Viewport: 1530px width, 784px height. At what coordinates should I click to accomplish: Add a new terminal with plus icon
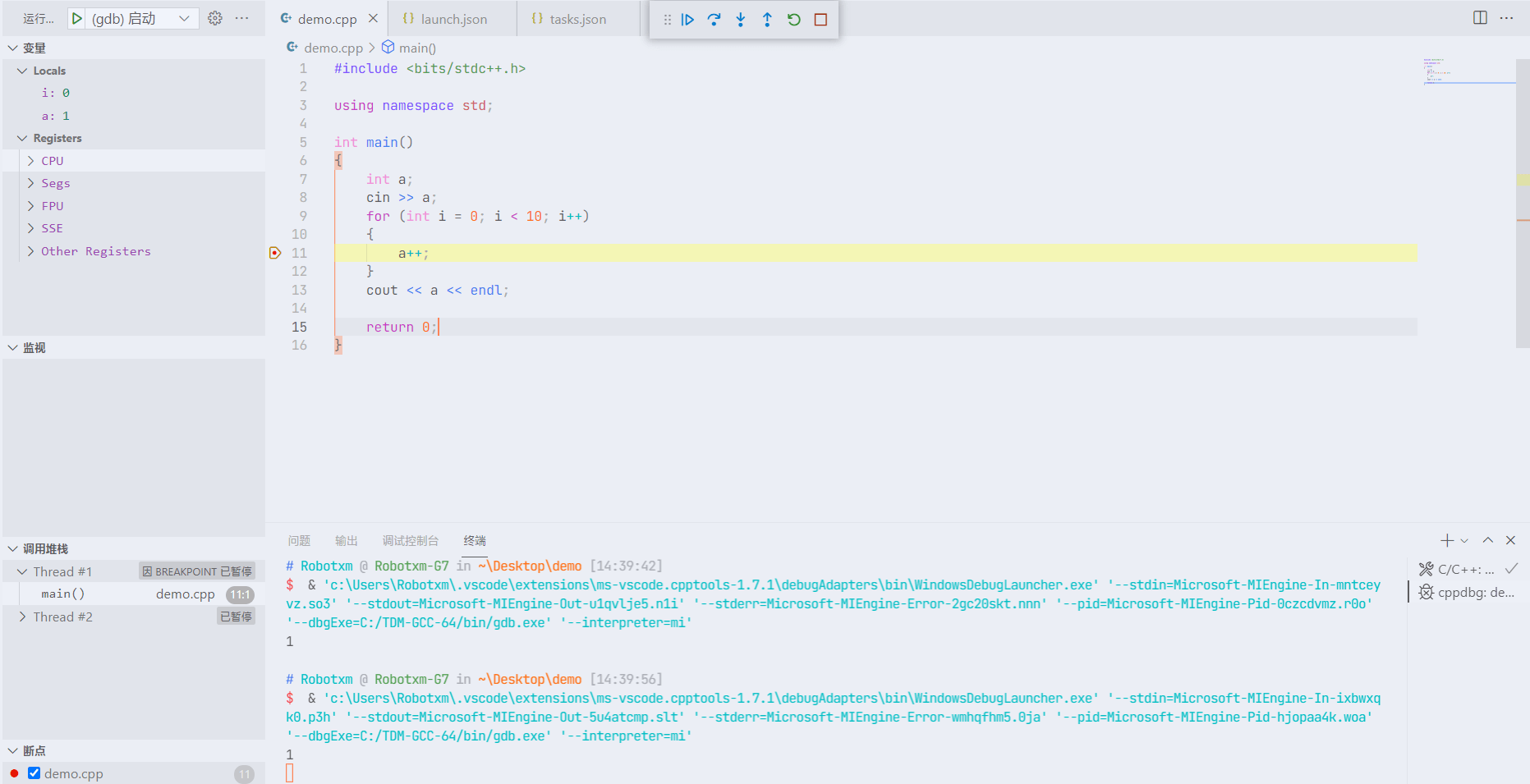pyautogui.click(x=1447, y=540)
